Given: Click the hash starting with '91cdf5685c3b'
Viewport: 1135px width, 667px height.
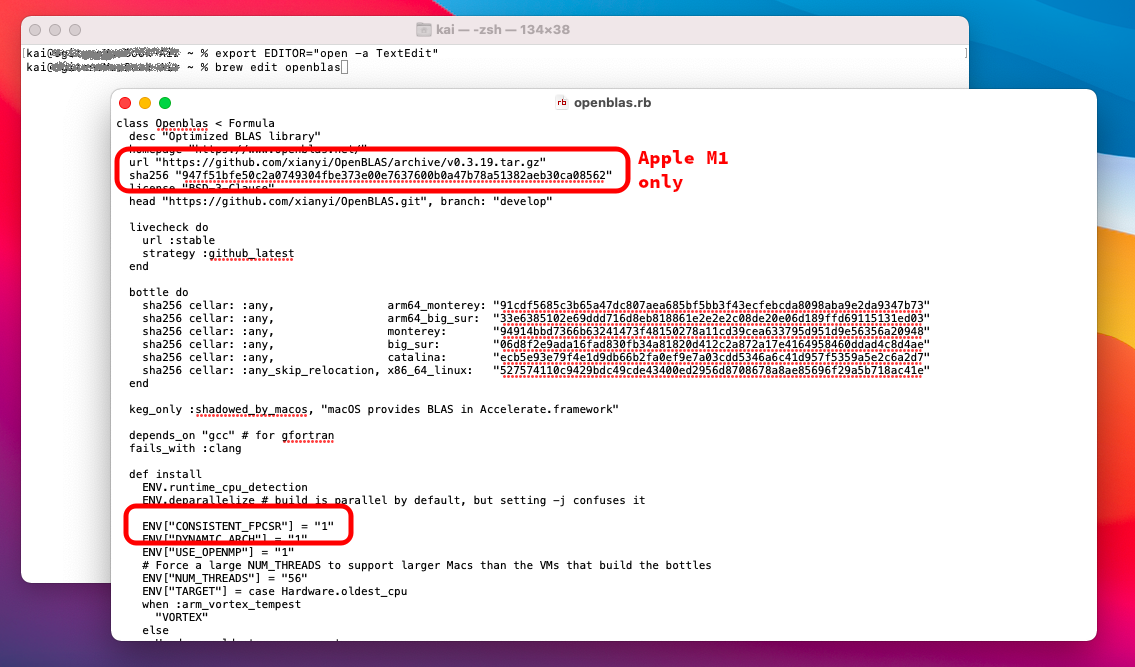Looking at the screenshot, I should point(711,306).
